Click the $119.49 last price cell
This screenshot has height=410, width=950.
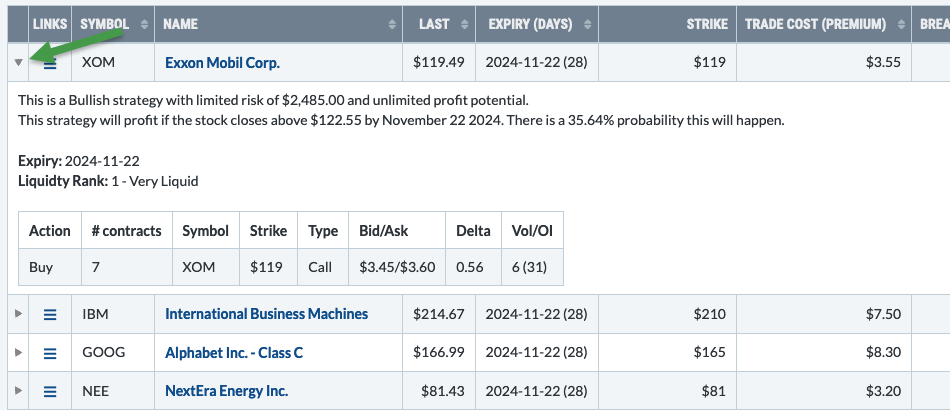439,62
